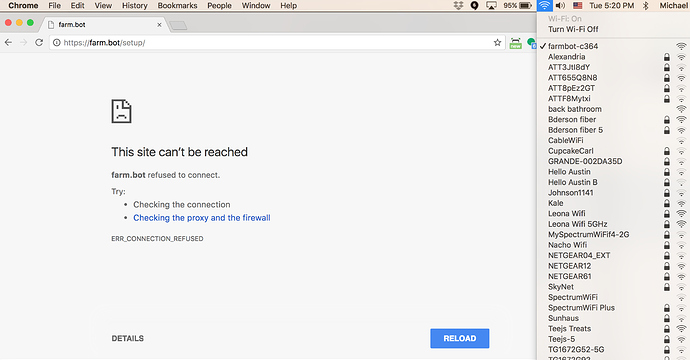Open the AirPlay display menu icon
The height and width of the screenshot is (360, 690).
click(x=491, y=5)
